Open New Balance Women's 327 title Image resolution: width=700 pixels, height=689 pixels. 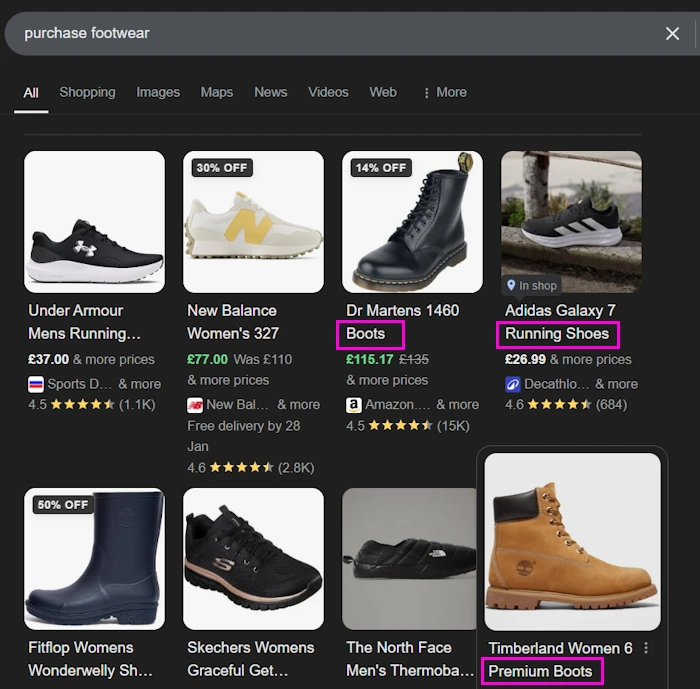(x=233, y=322)
